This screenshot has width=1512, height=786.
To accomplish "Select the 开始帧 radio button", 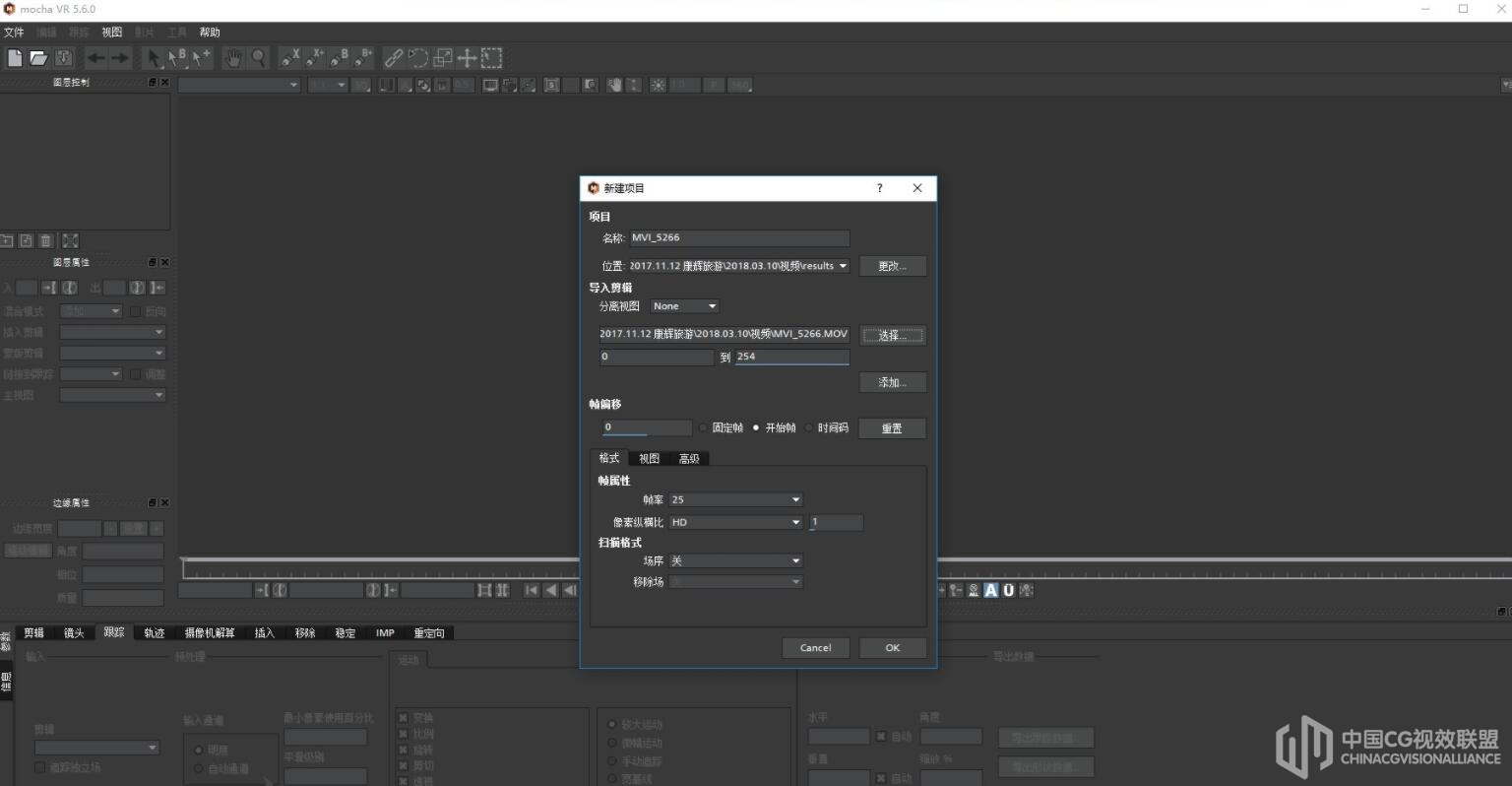I will 756,427.
